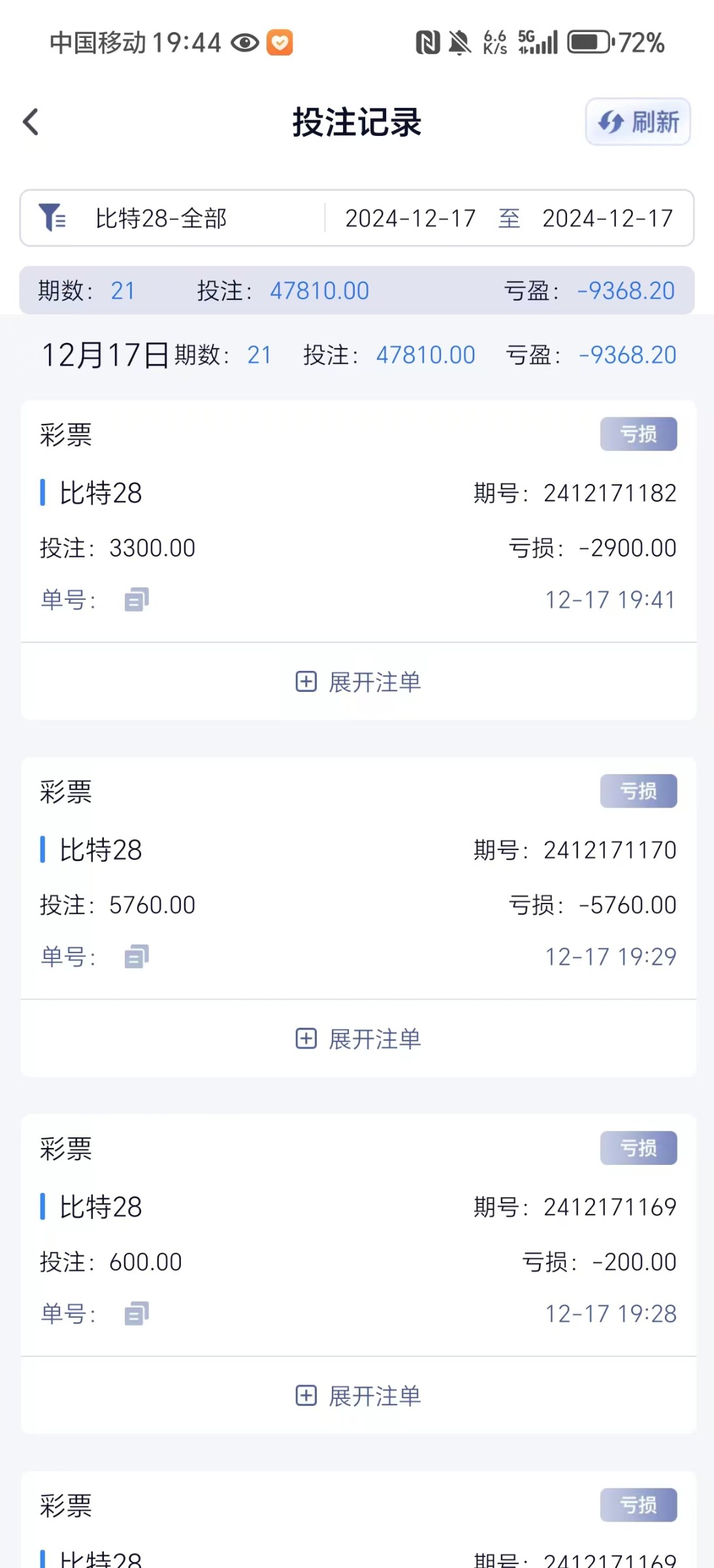Open the 12月17日 daily summary row
Image resolution: width=714 pixels, height=1568 pixels.
point(358,355)
